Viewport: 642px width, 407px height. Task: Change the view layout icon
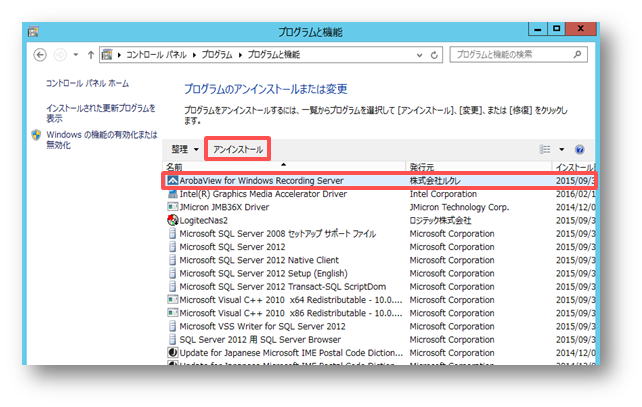pyautogui.click(x=545, y=149)
